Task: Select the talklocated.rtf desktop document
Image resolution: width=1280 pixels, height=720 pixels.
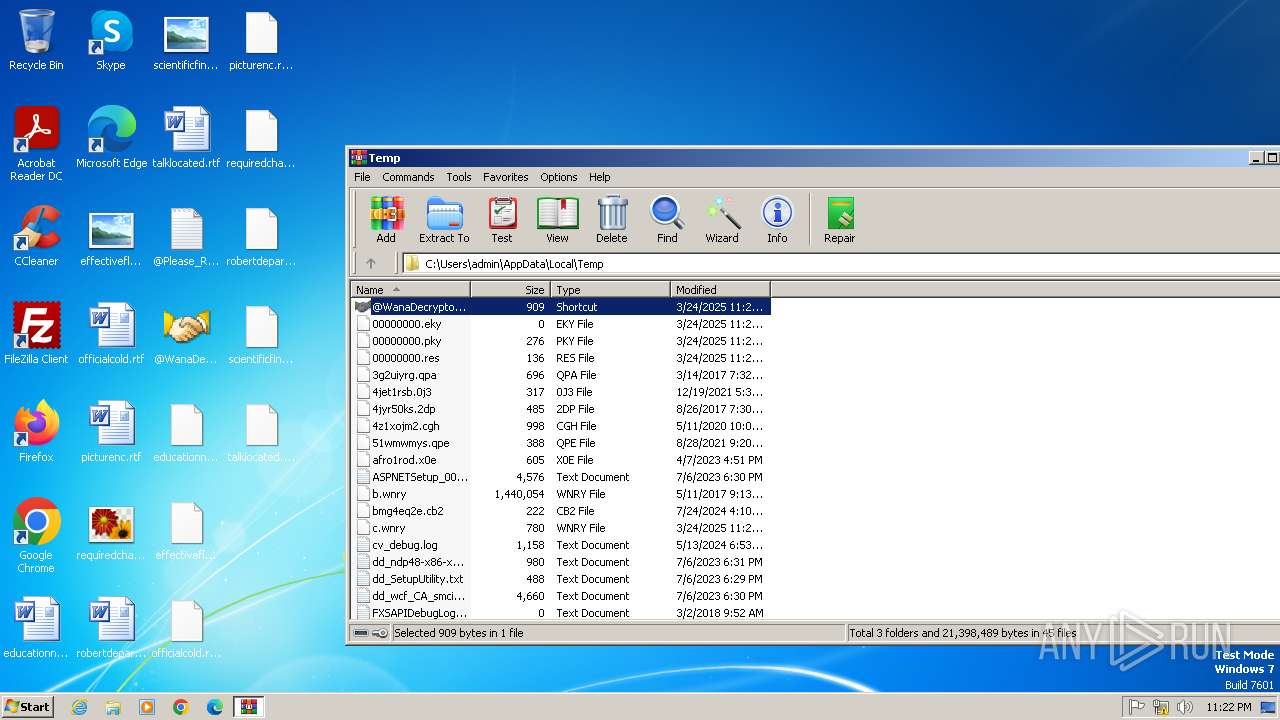Action: click(x=186, y=138)
